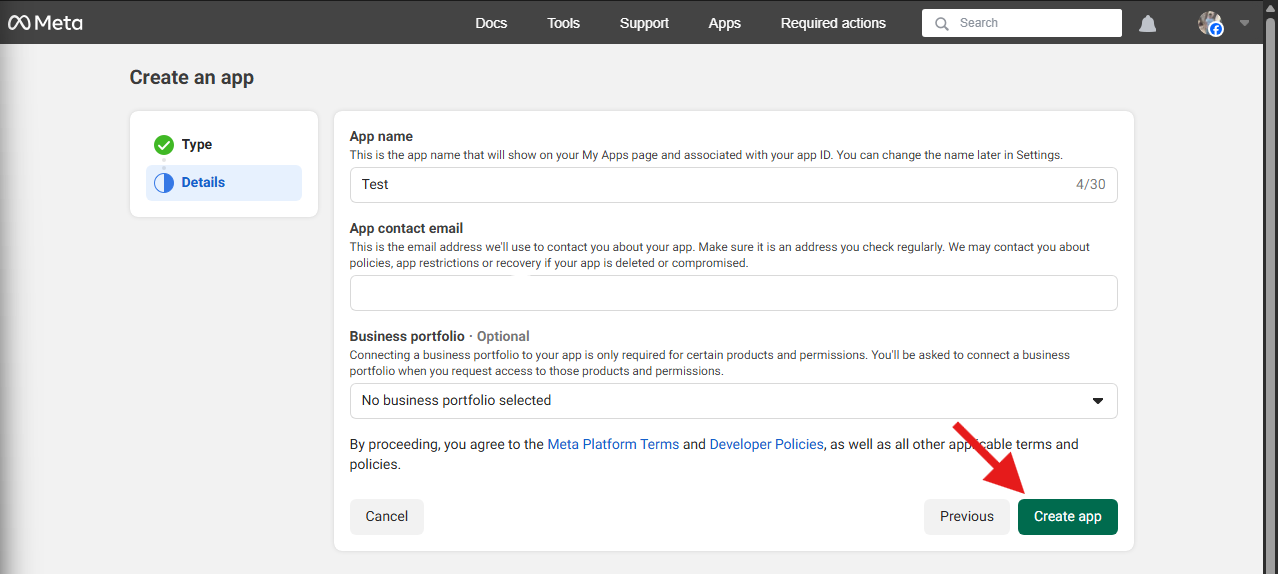Click the App name label

381,136
